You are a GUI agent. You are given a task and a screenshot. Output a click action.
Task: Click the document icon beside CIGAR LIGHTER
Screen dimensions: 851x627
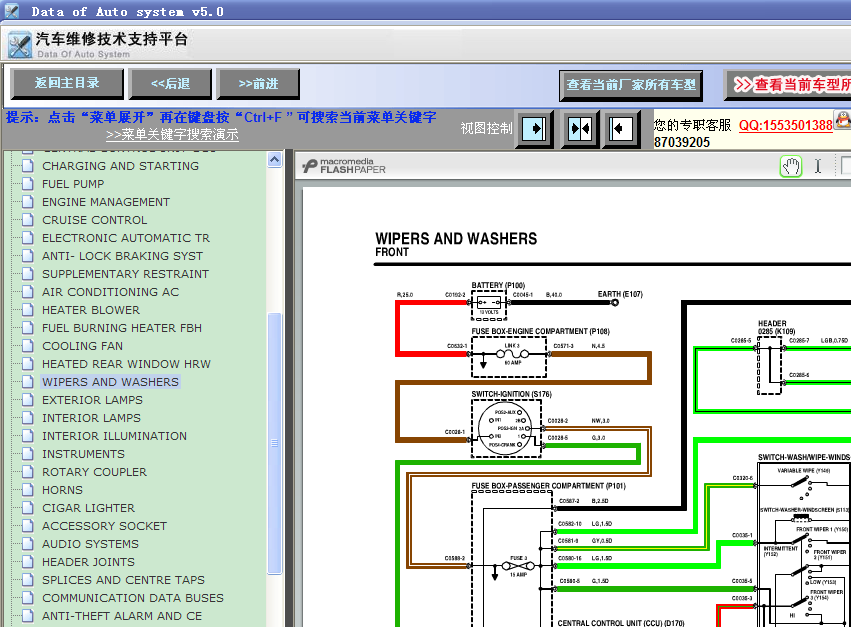click(x=28, y=508)
